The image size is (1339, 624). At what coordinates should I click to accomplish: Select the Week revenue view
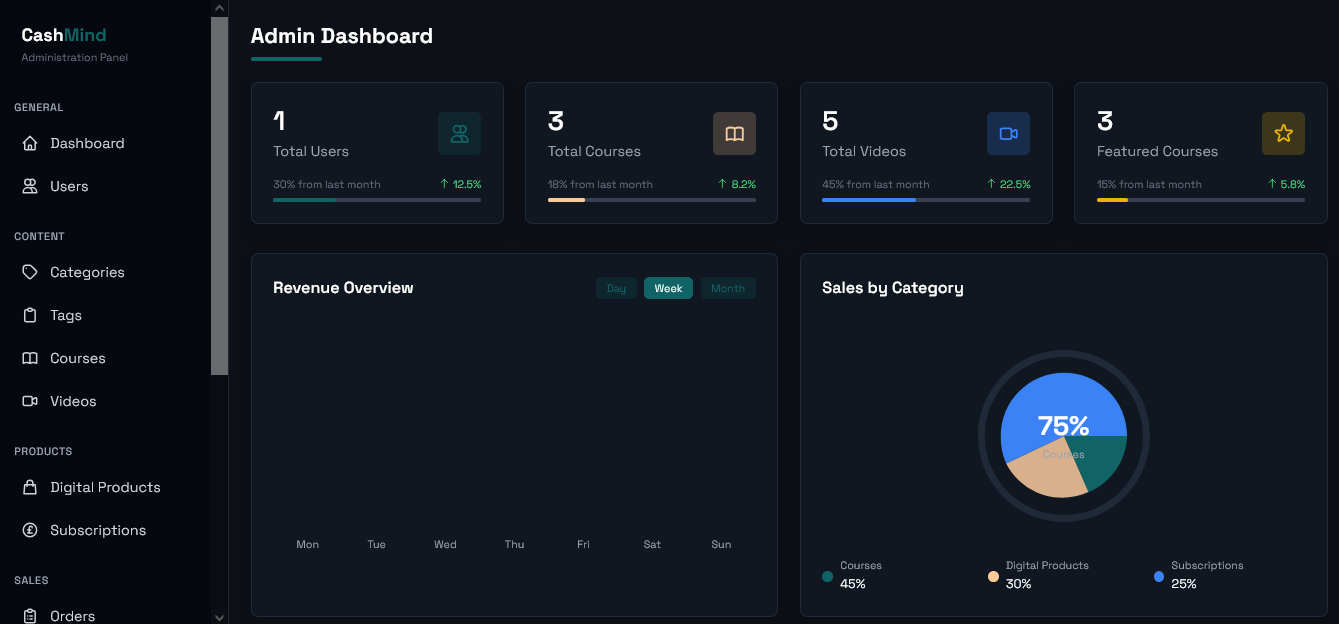pos(668,288)
